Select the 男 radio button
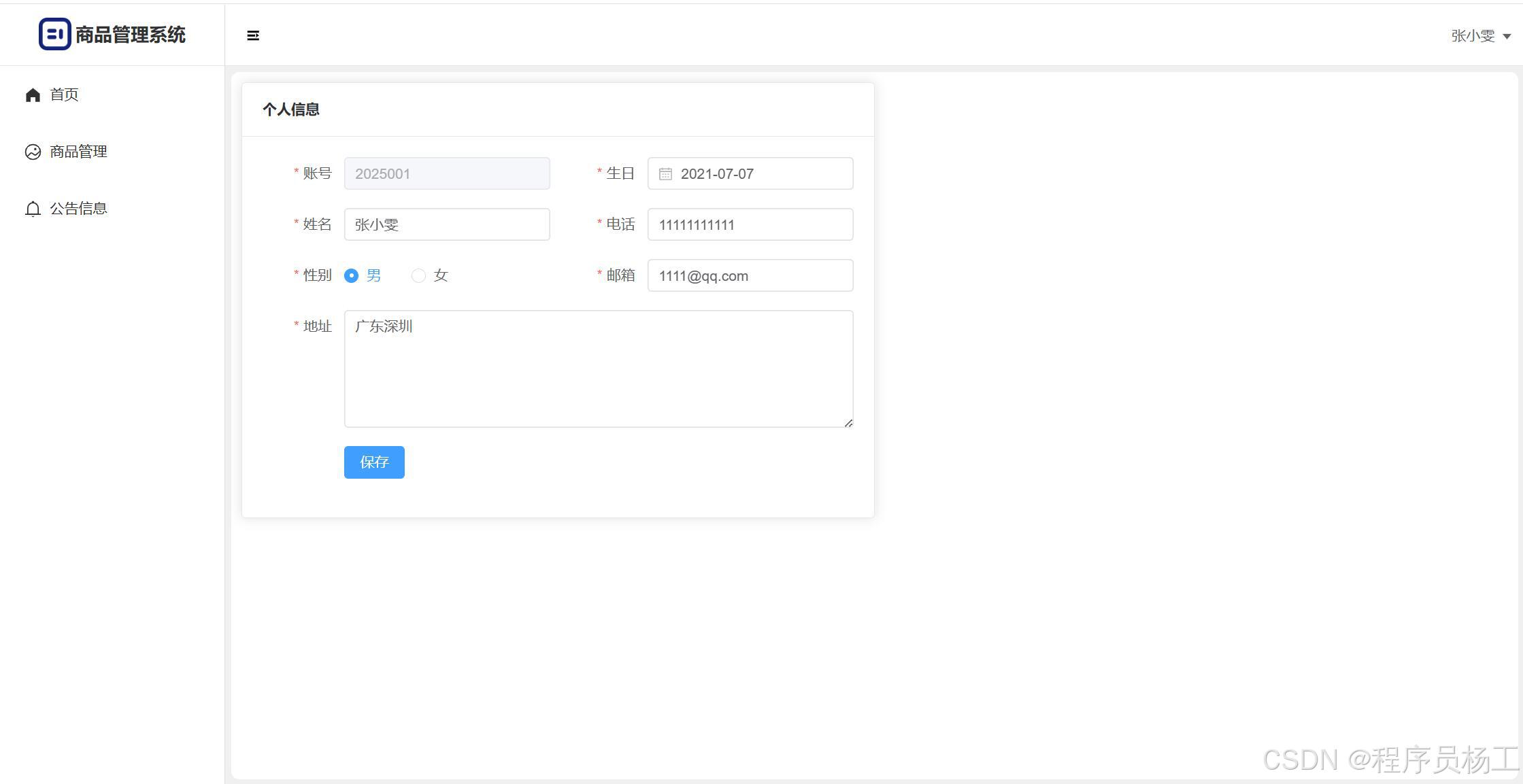Image resolution: width=1523 pixels, height=784 pixels. point(351,275)
